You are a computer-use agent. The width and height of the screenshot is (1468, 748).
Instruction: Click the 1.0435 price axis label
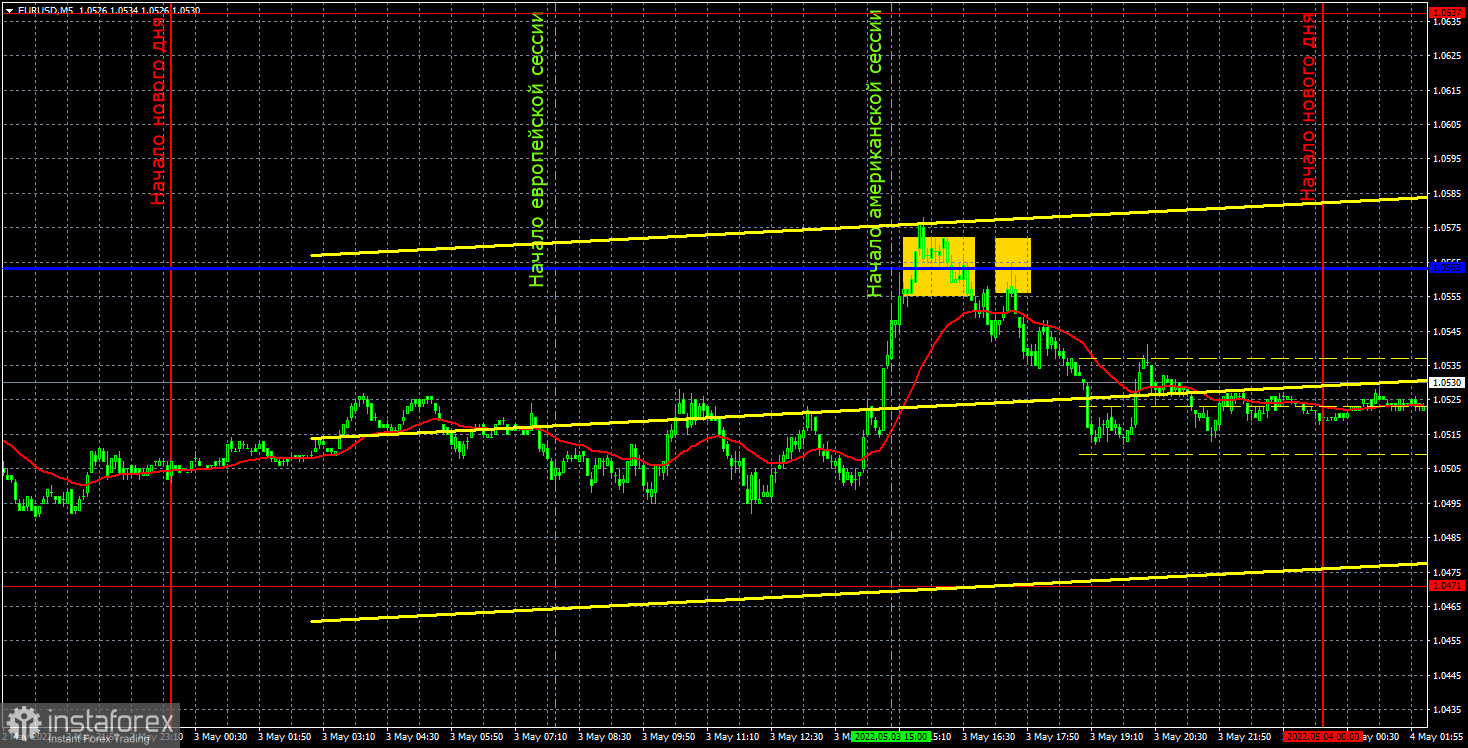coord(1447,710)
